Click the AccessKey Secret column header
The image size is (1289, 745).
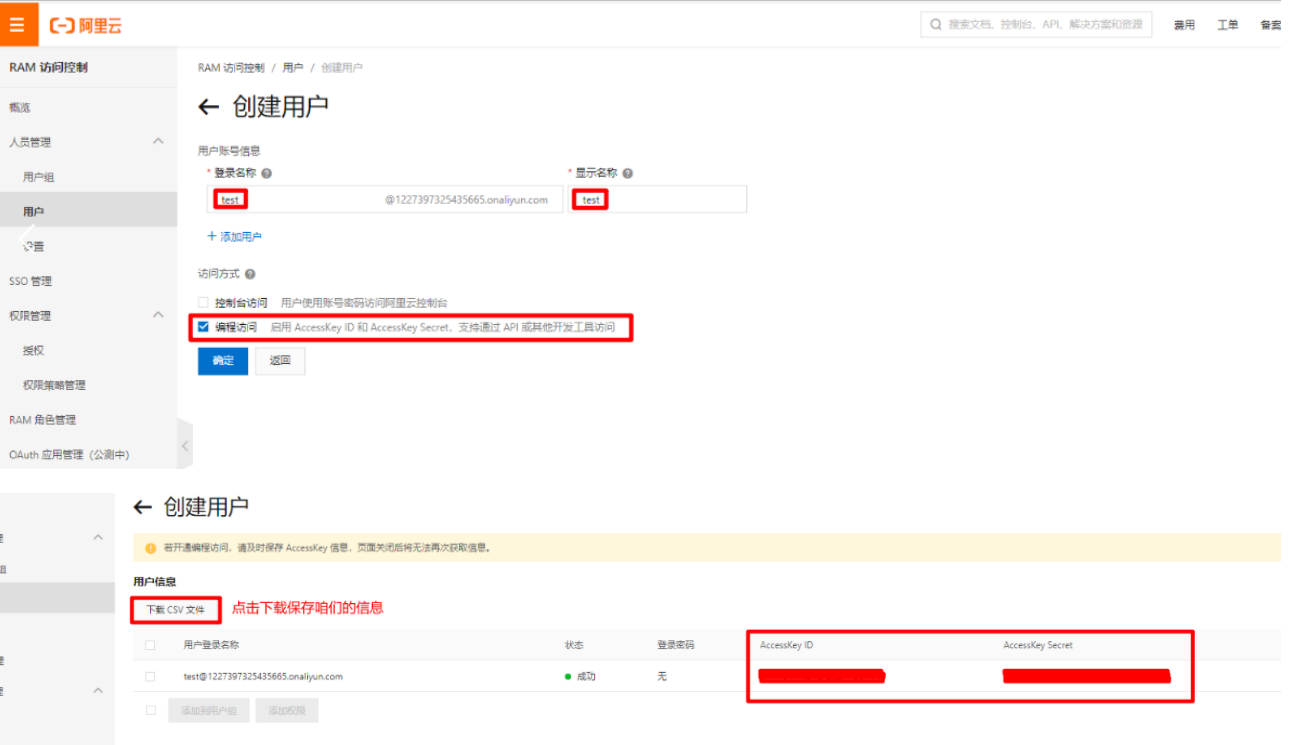pyautogui.click(x=1038, y=646)
